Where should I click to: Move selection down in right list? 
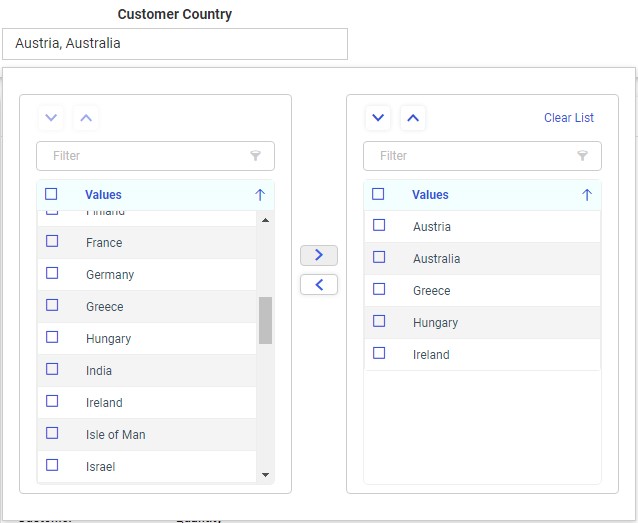(x=378, y=118)
